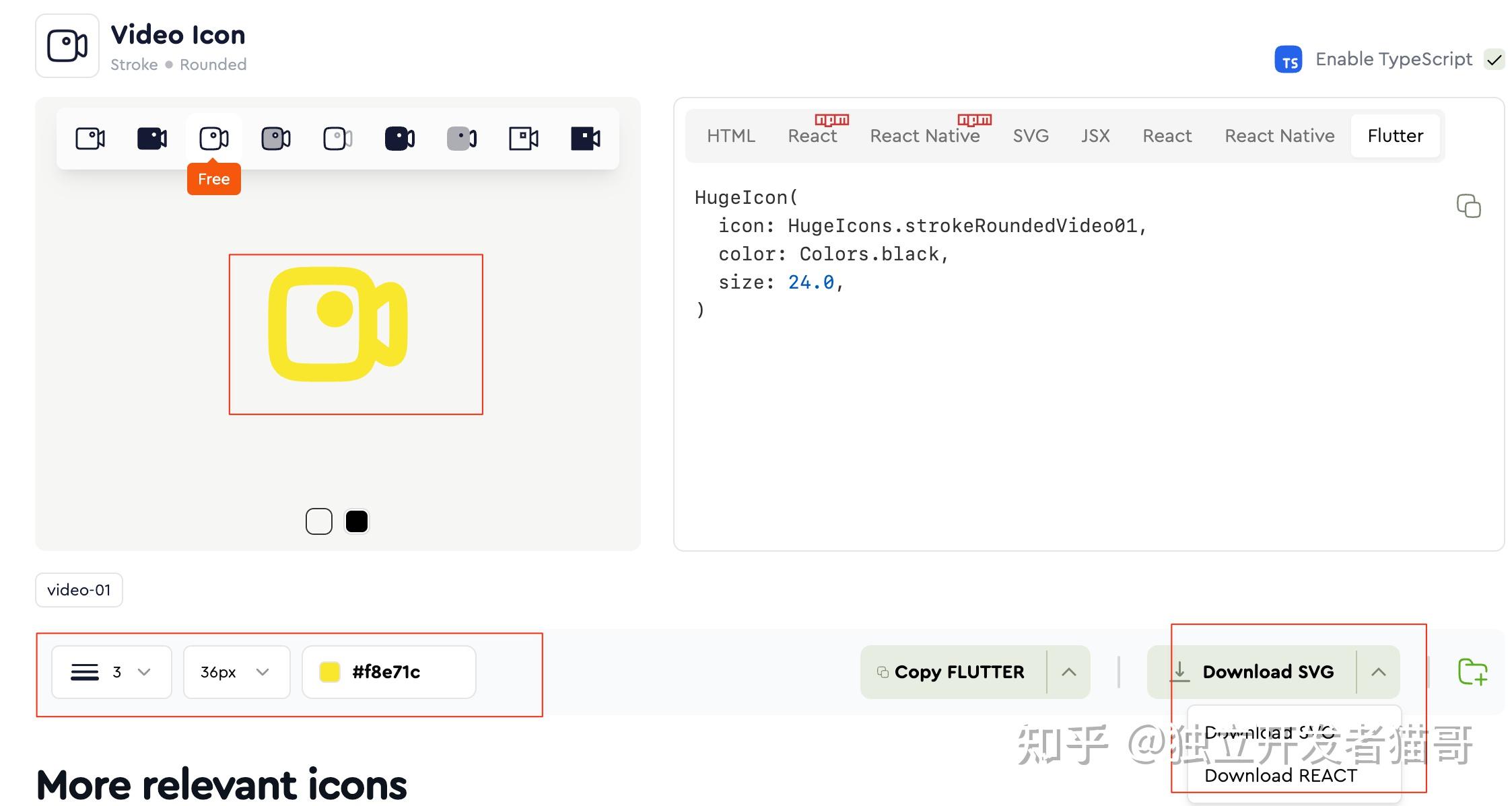Switch preview background to white swatch
Viewport: 1512px width, 806px height.
(318, 521)
